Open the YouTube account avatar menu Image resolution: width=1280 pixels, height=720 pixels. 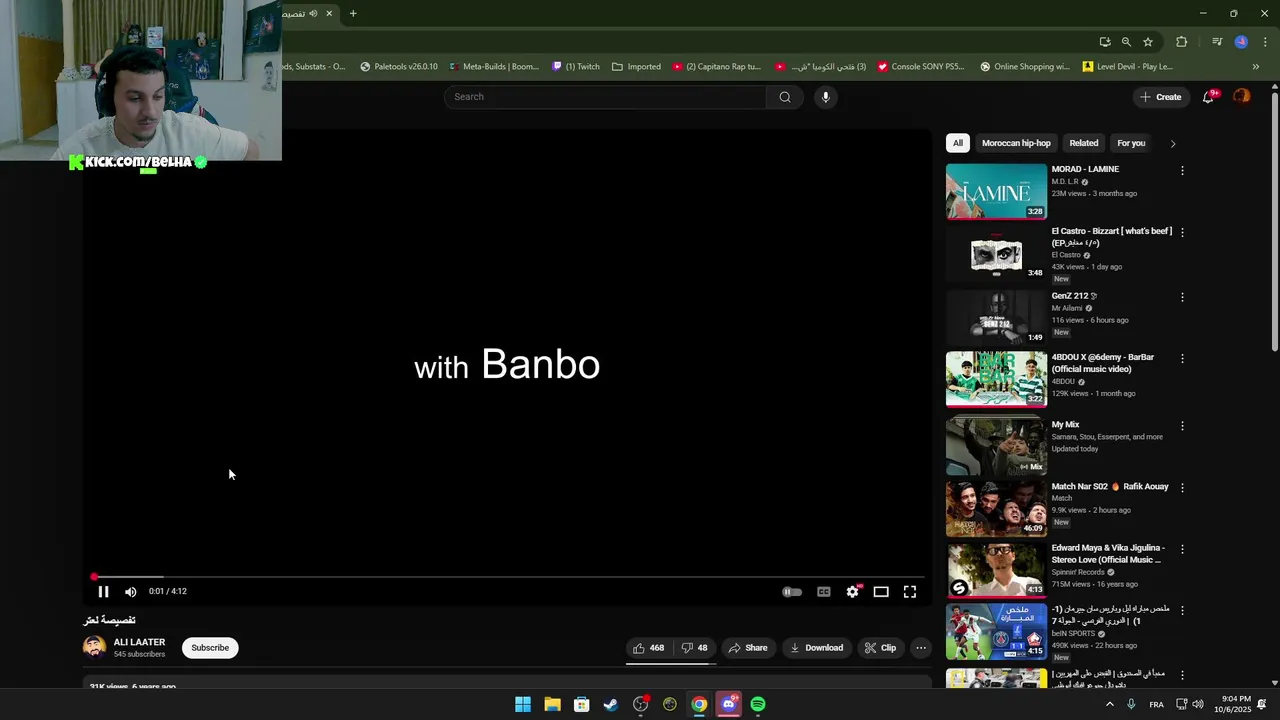coord(1241,97)
